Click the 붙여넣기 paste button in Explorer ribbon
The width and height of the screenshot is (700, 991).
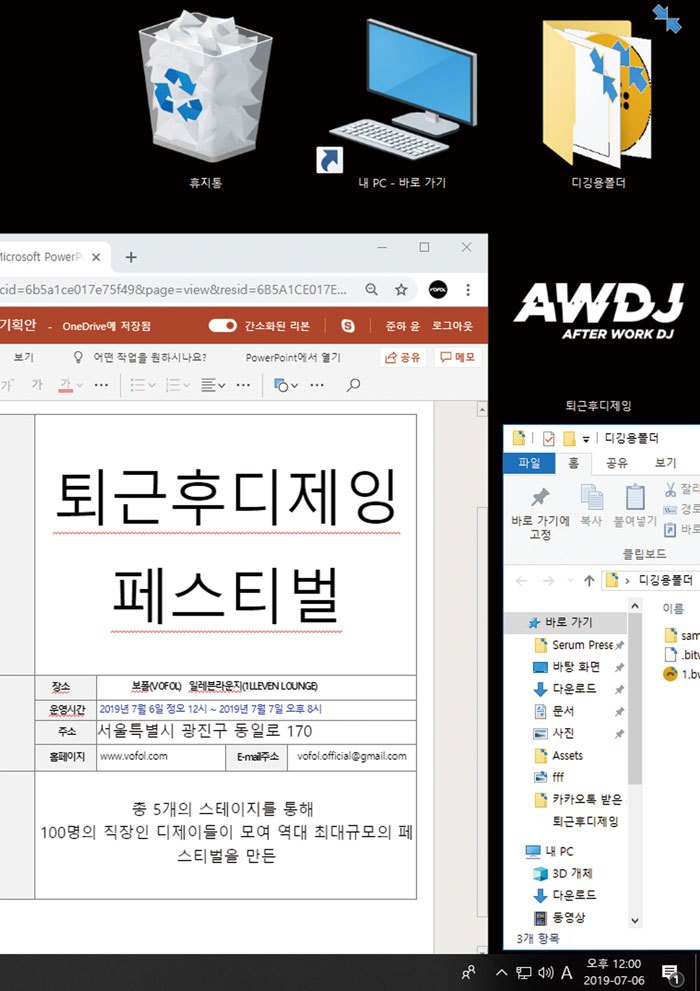tap(635, 506)
